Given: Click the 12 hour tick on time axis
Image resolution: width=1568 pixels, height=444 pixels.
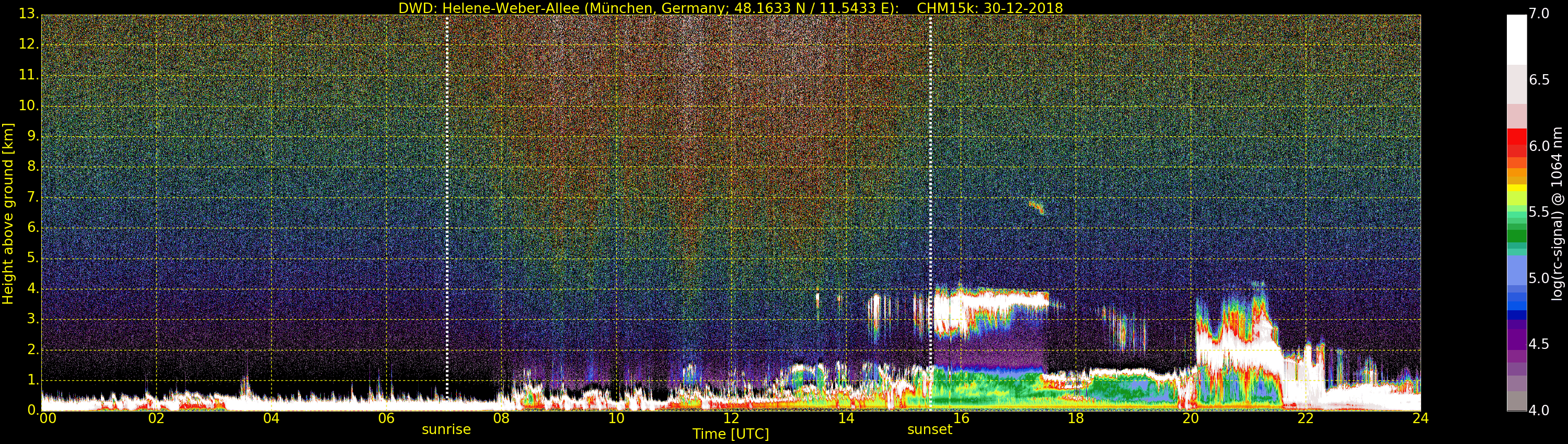Looking at the screenshot, I should pos(731,418).
